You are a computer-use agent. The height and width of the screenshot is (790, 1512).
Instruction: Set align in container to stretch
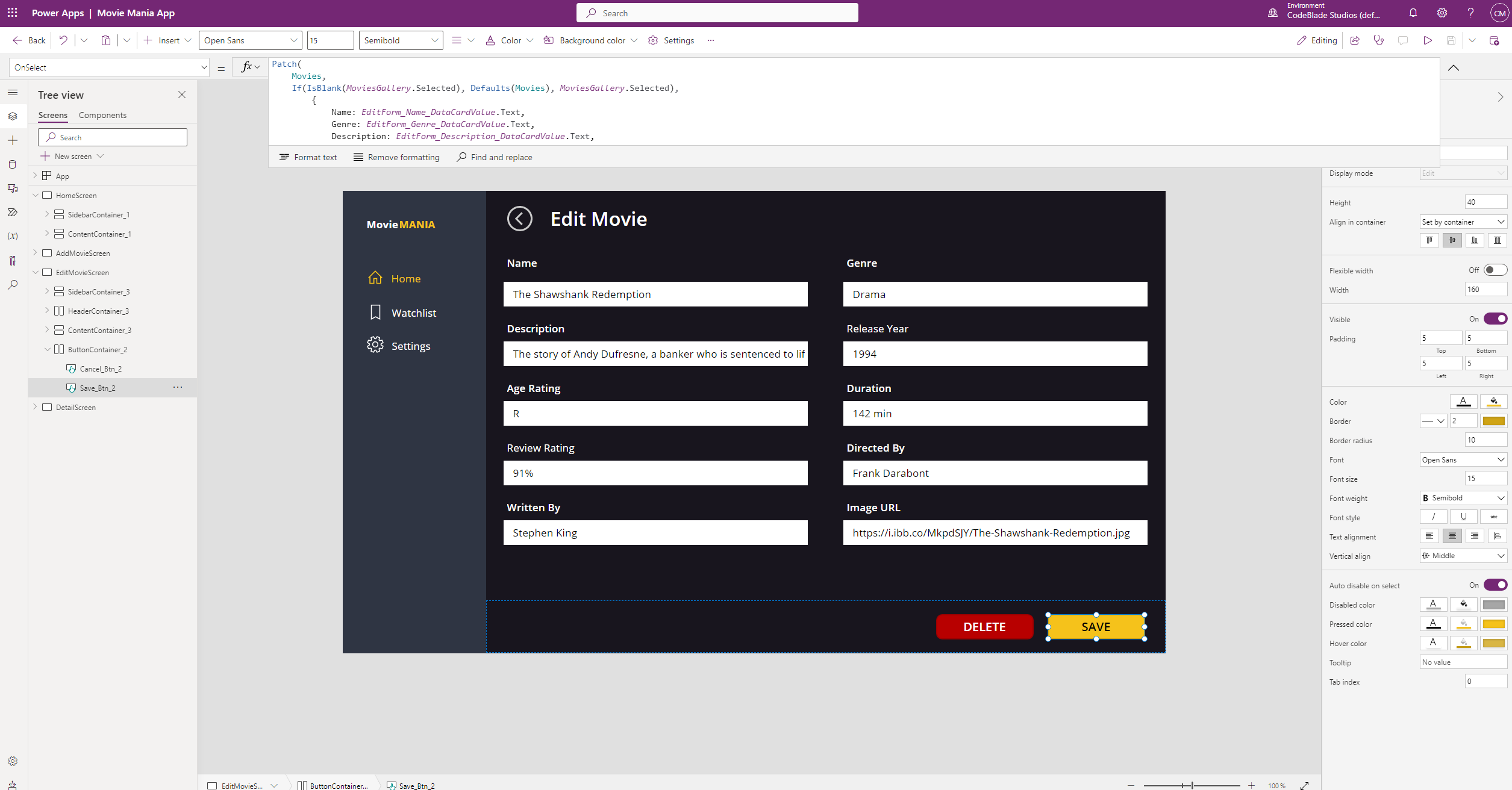point(1497,240)
